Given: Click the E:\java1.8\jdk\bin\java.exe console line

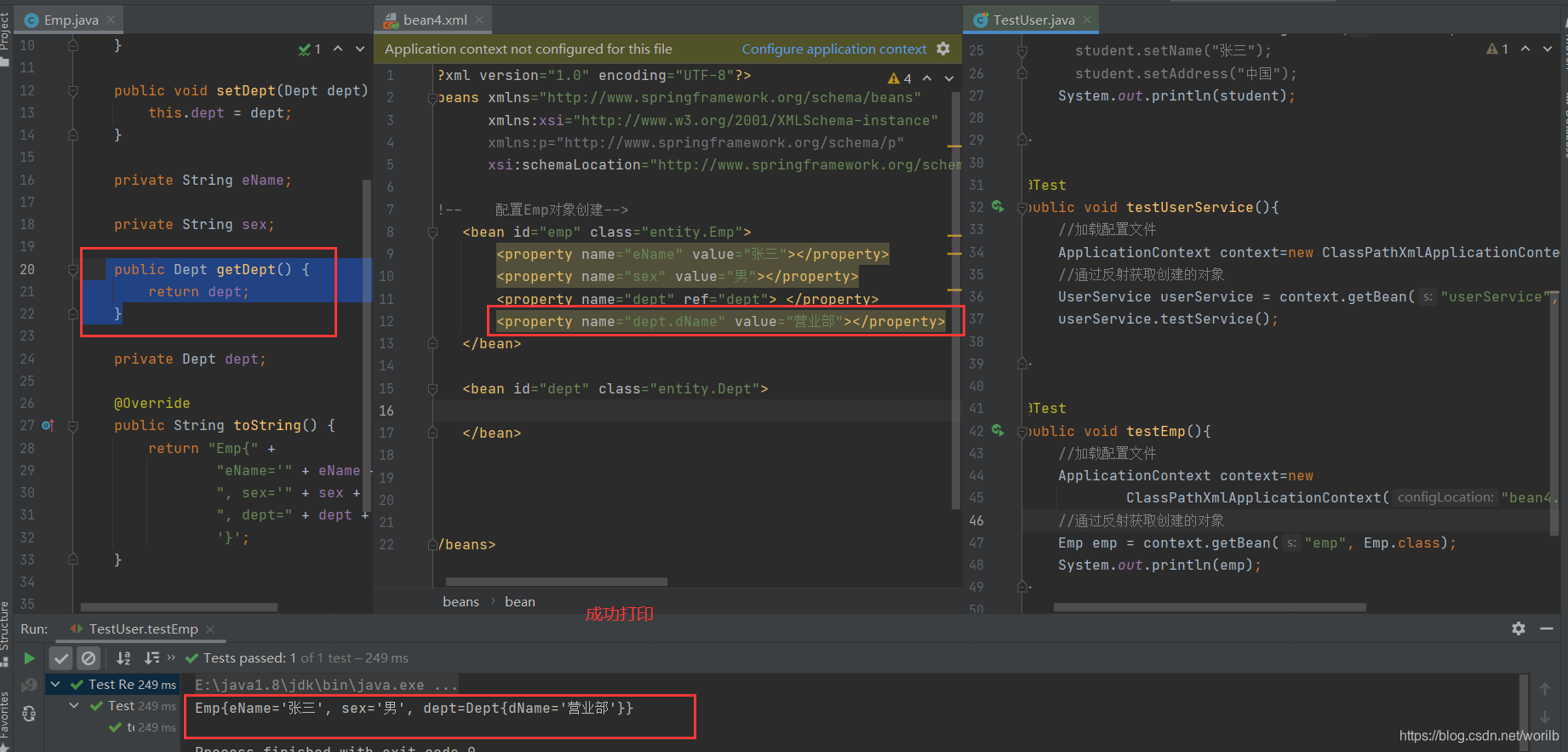Looking at the screenshot, I should coord(326,685).
